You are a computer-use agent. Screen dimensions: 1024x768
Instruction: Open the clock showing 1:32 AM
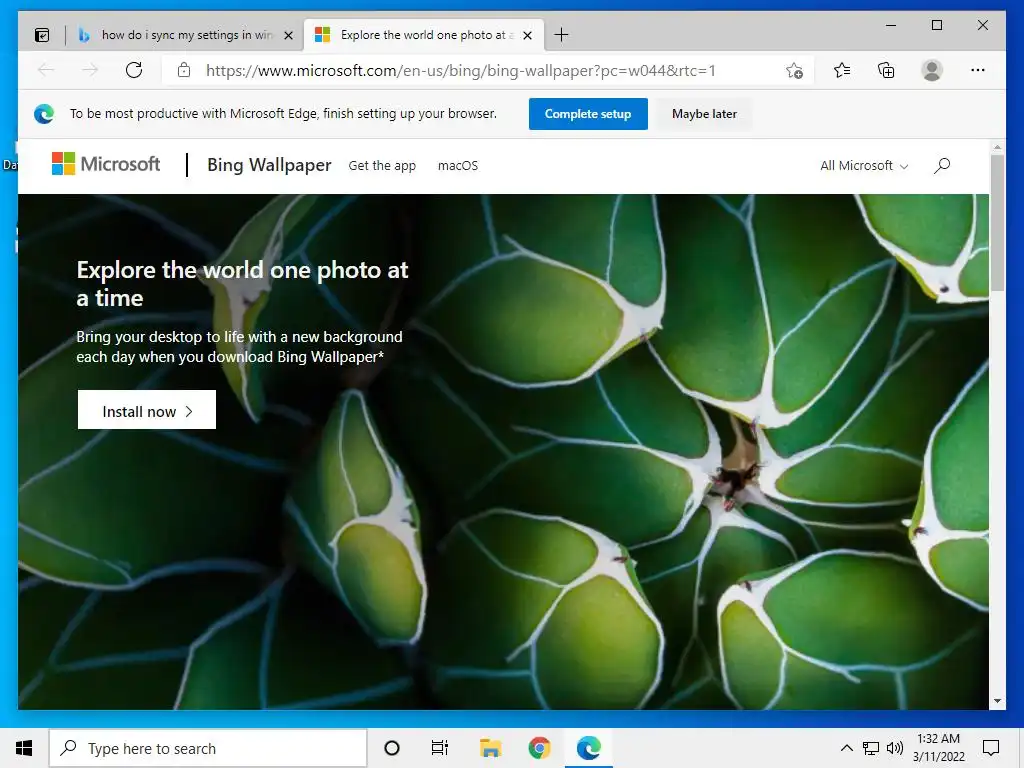(x=938, y=748)
